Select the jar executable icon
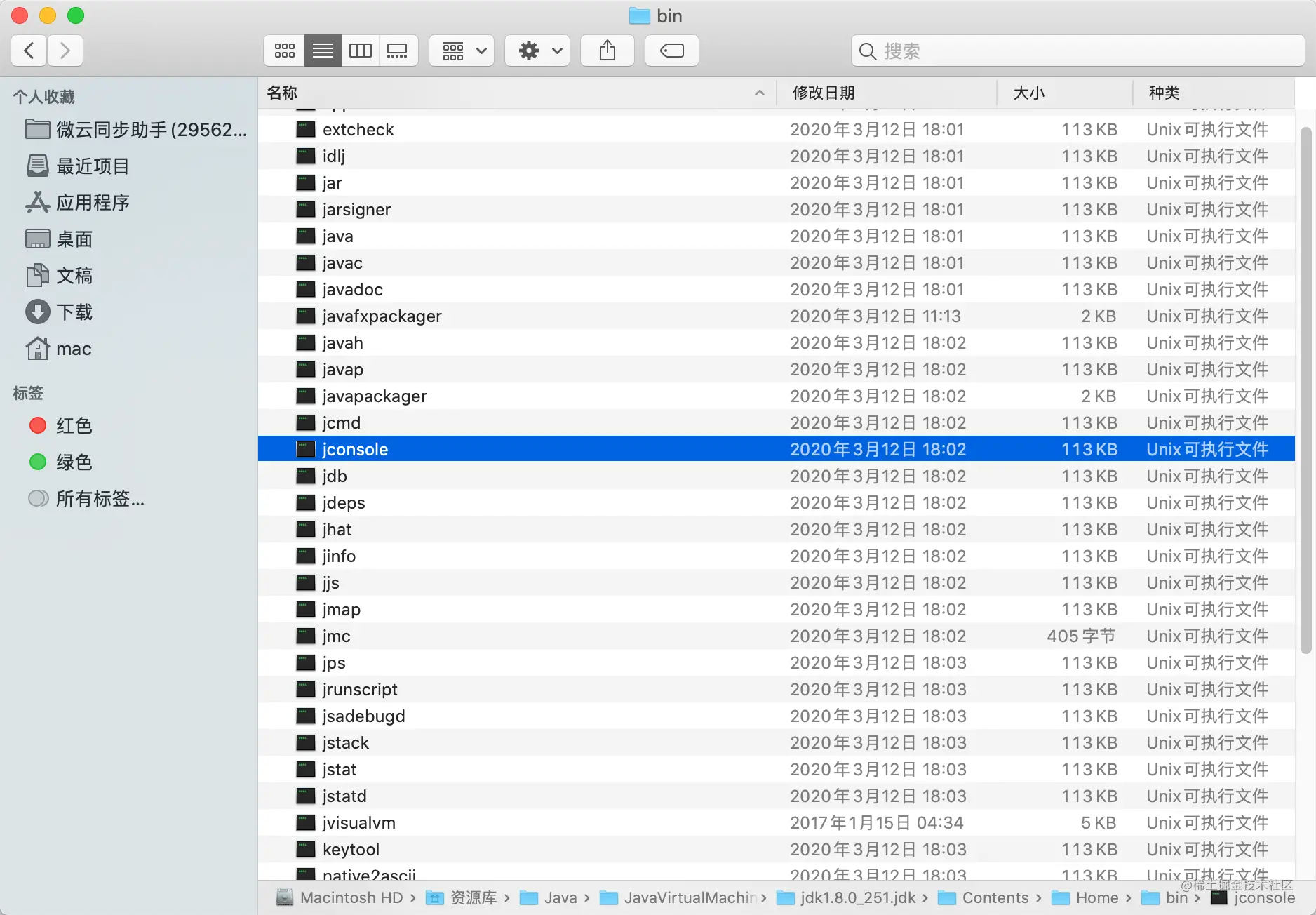This screenshot has height=915, width=1316. [x=305, y=183]
